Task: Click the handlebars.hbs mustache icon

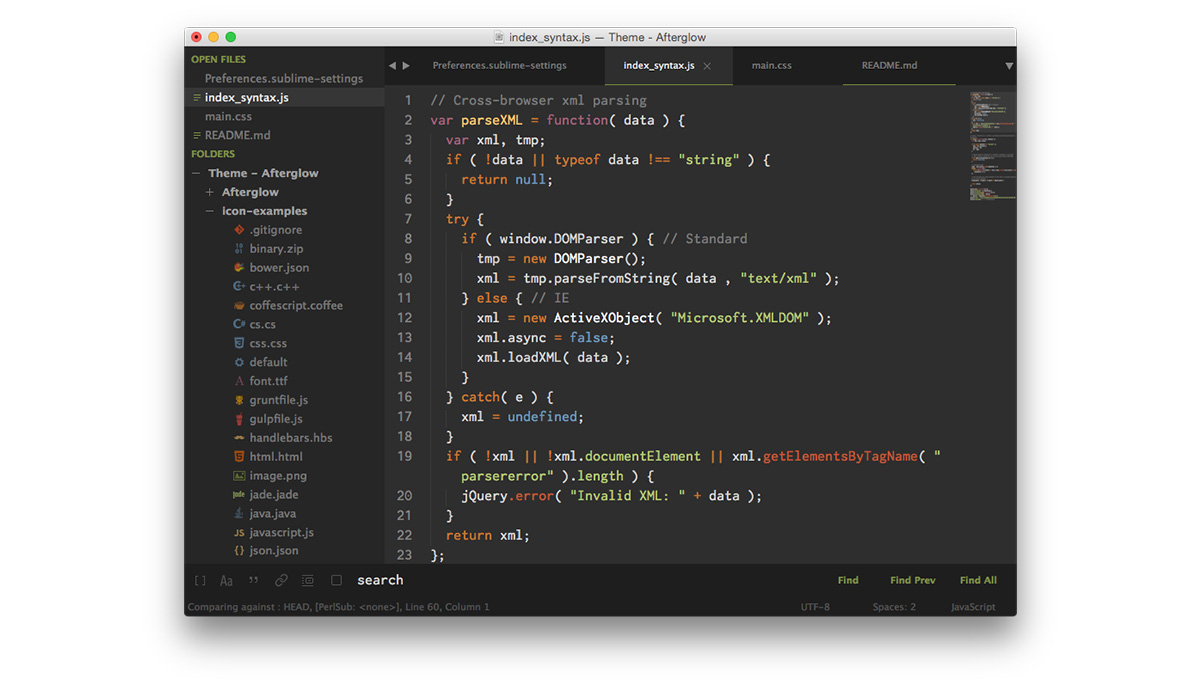Action: tap(239, 438)
